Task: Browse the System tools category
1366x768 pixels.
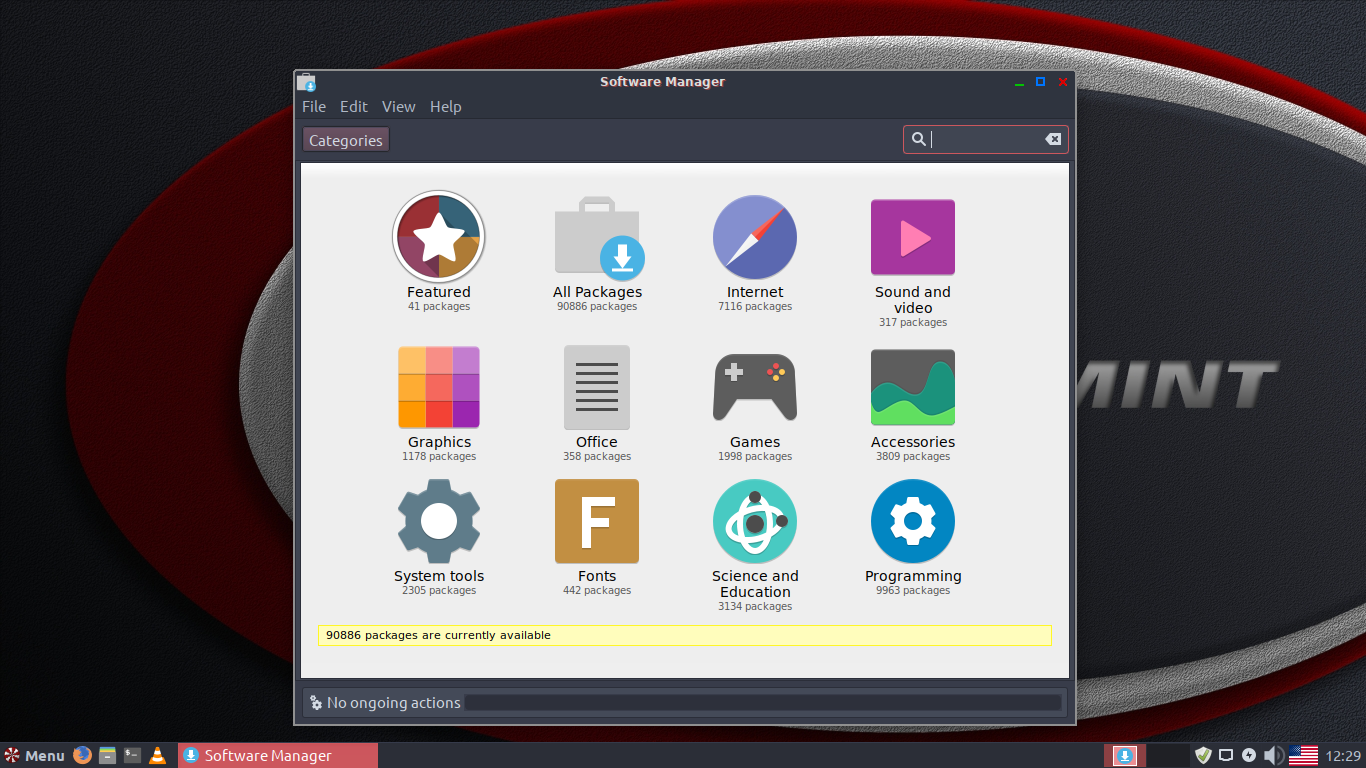Action: tap(439, 537)
